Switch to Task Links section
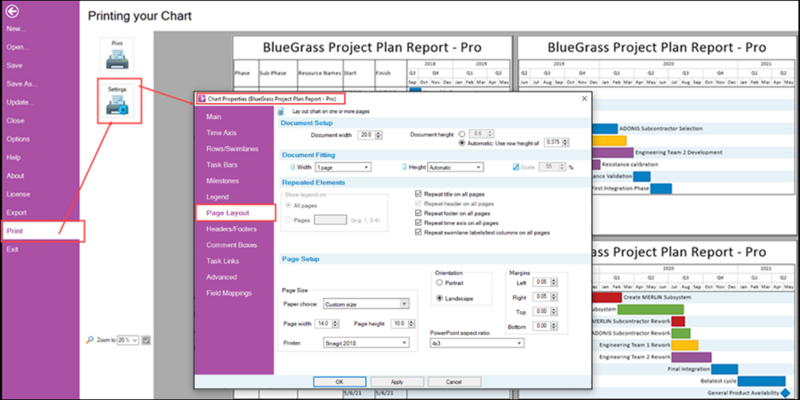 coord(222,261)
